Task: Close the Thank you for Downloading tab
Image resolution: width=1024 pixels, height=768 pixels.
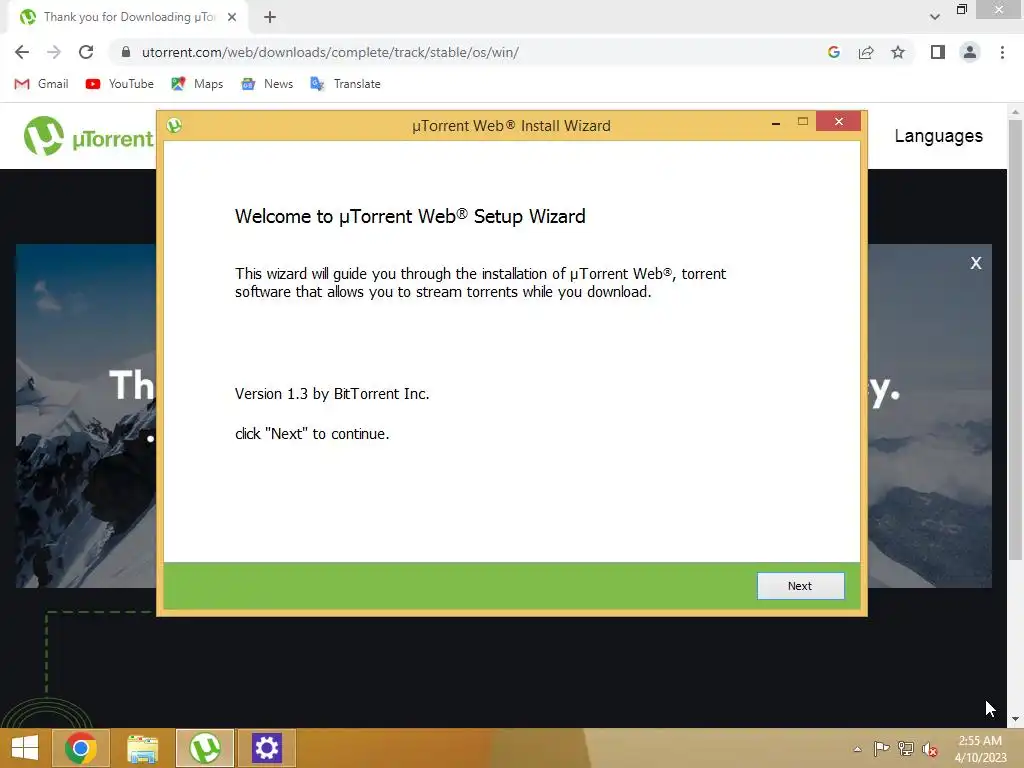Action: (x=232, y=17)
